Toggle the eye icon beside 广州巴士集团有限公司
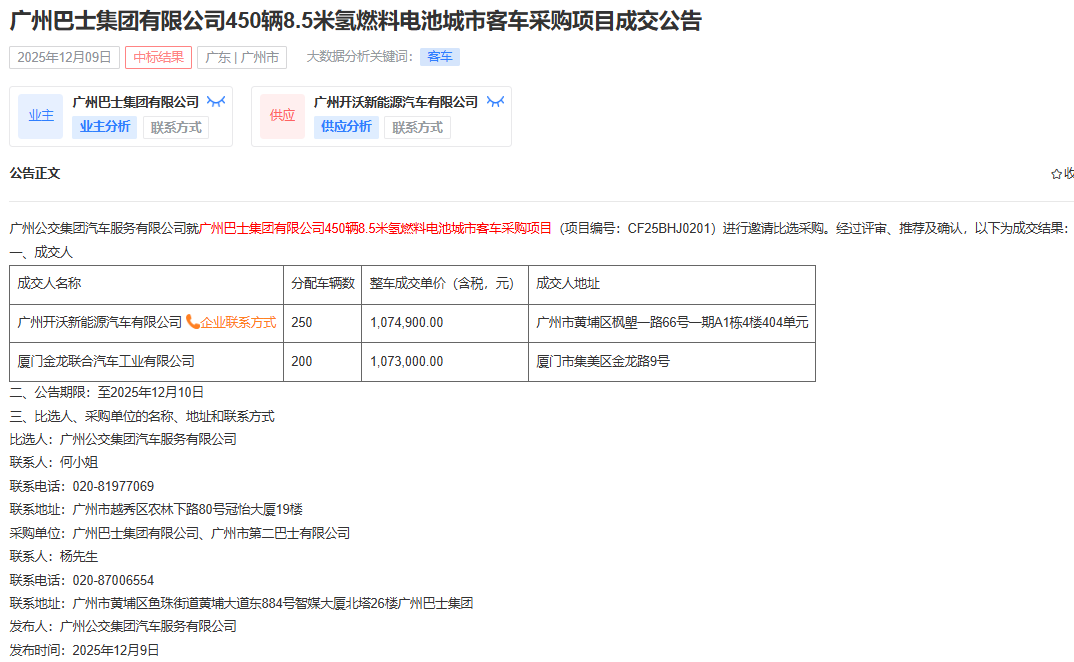This screenshot has width=1074, height=662. tap(216, 102)
